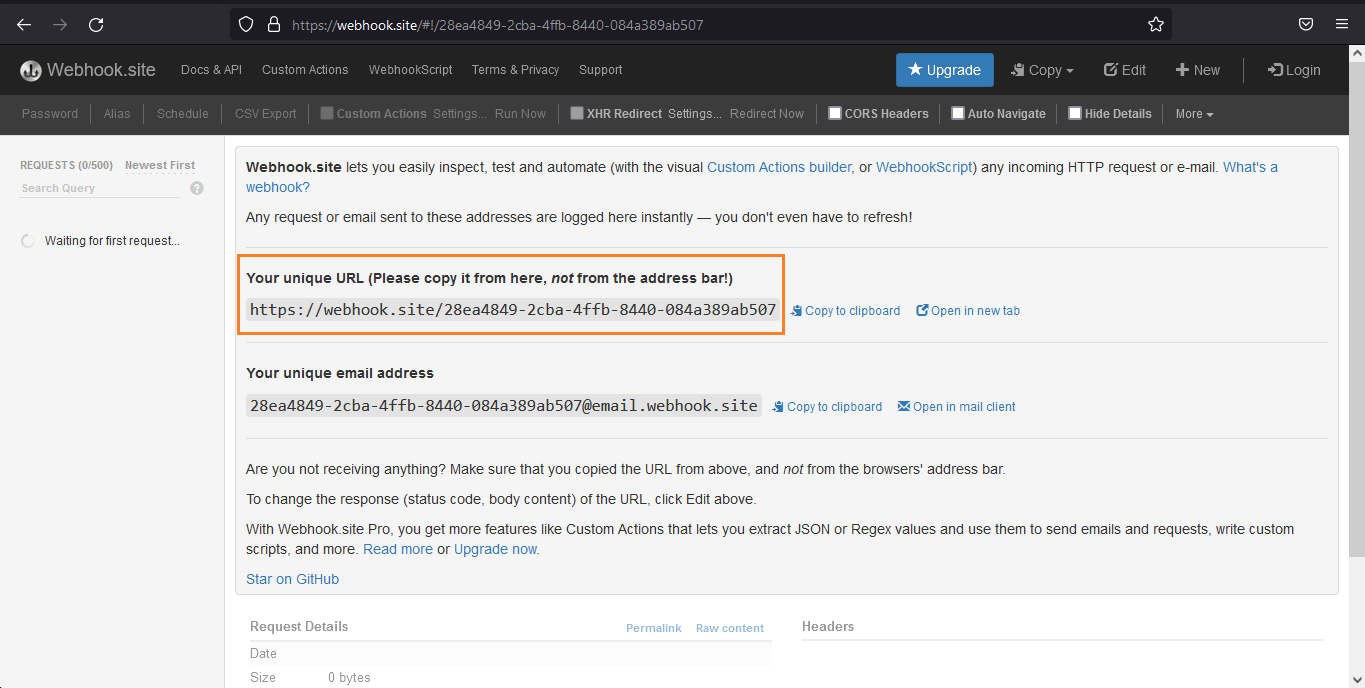
Task: Open Custom Actions in the top navigation
Action: (305, 70)
